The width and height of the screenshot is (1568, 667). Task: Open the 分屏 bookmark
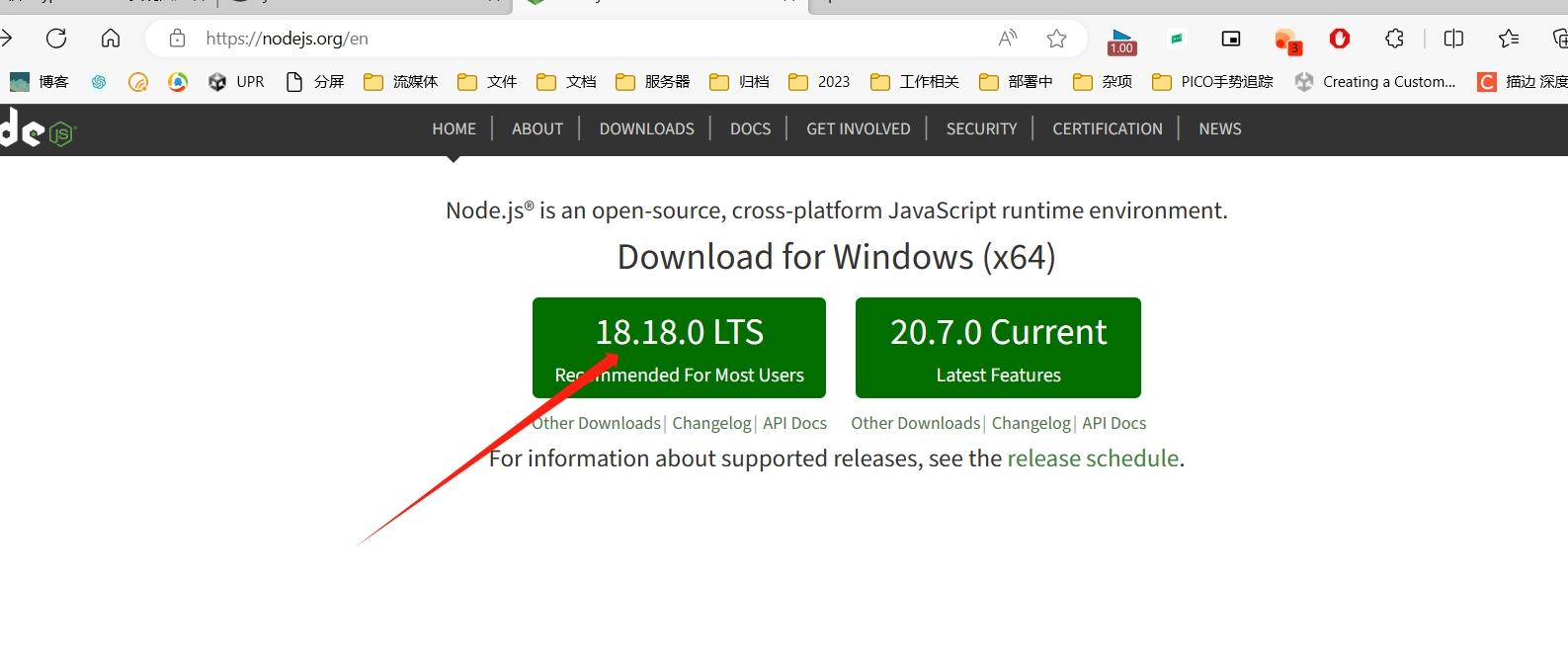tap(314, 82)
